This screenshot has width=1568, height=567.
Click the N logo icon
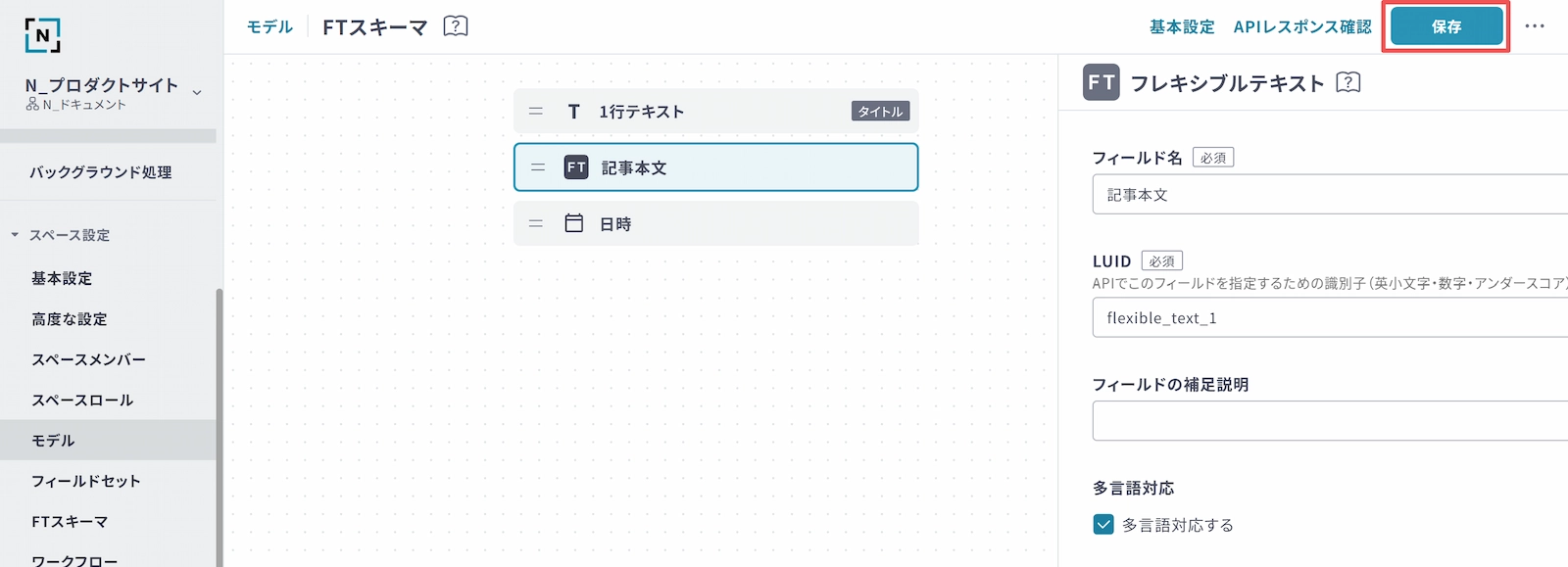tap(42, 35)
